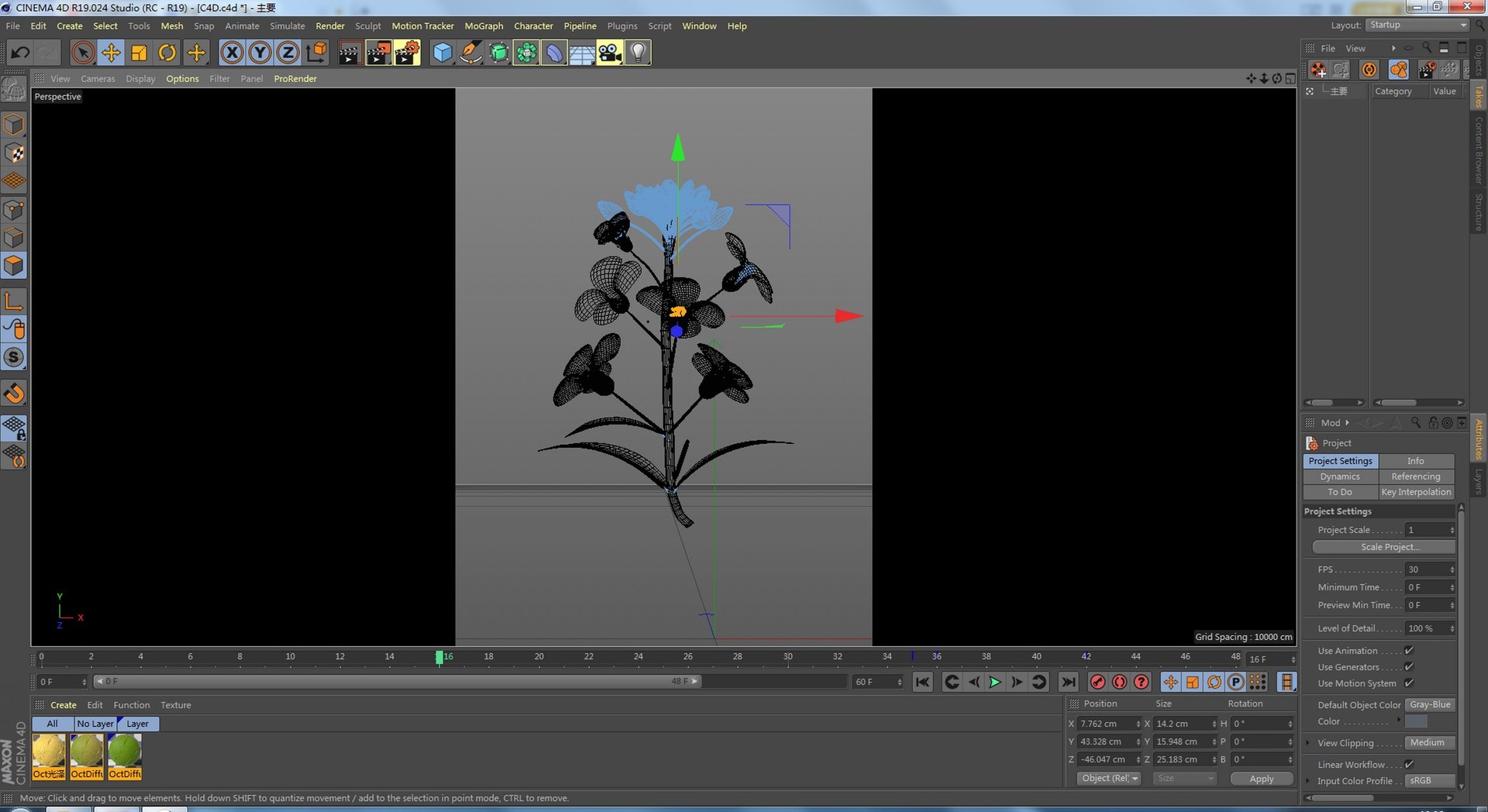This screenshot has width=1488, height=812.
Task: Toggle Z axis lock
Action: pyautogui.click(x=288, y=53)
